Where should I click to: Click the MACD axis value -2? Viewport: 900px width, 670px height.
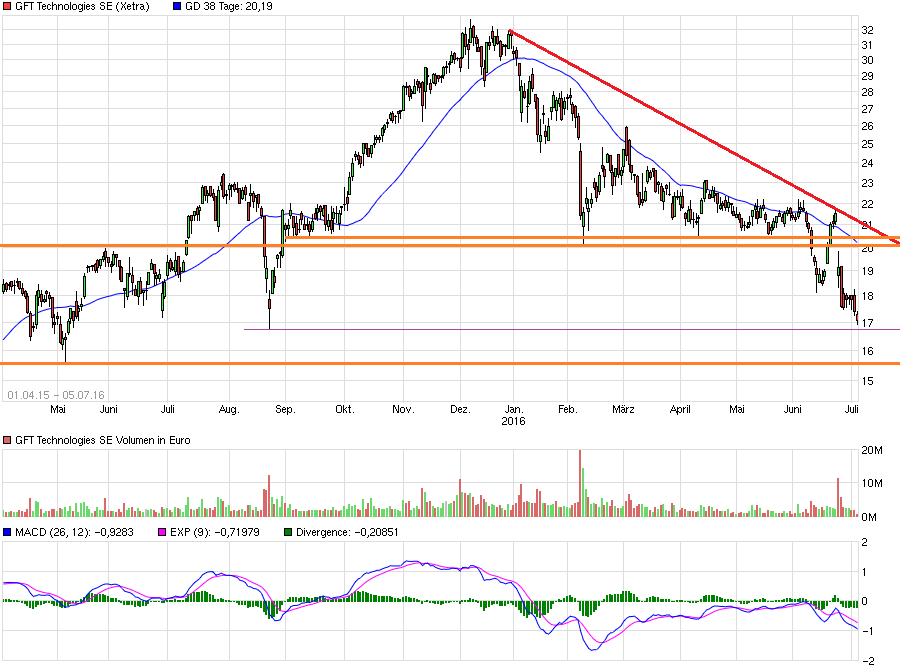click(x=868, y=661)
